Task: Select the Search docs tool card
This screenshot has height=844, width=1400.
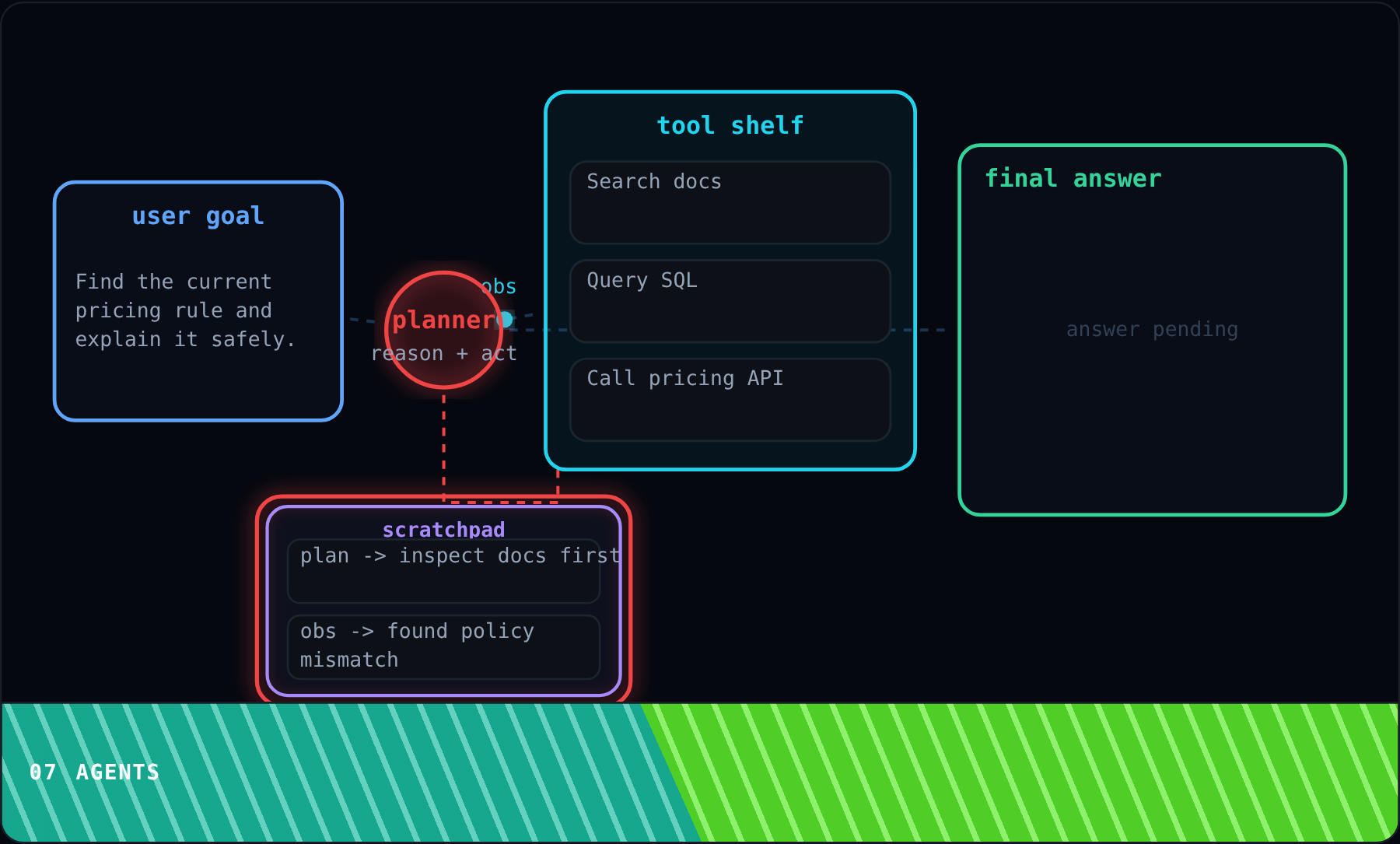Action: pos(730,202)
